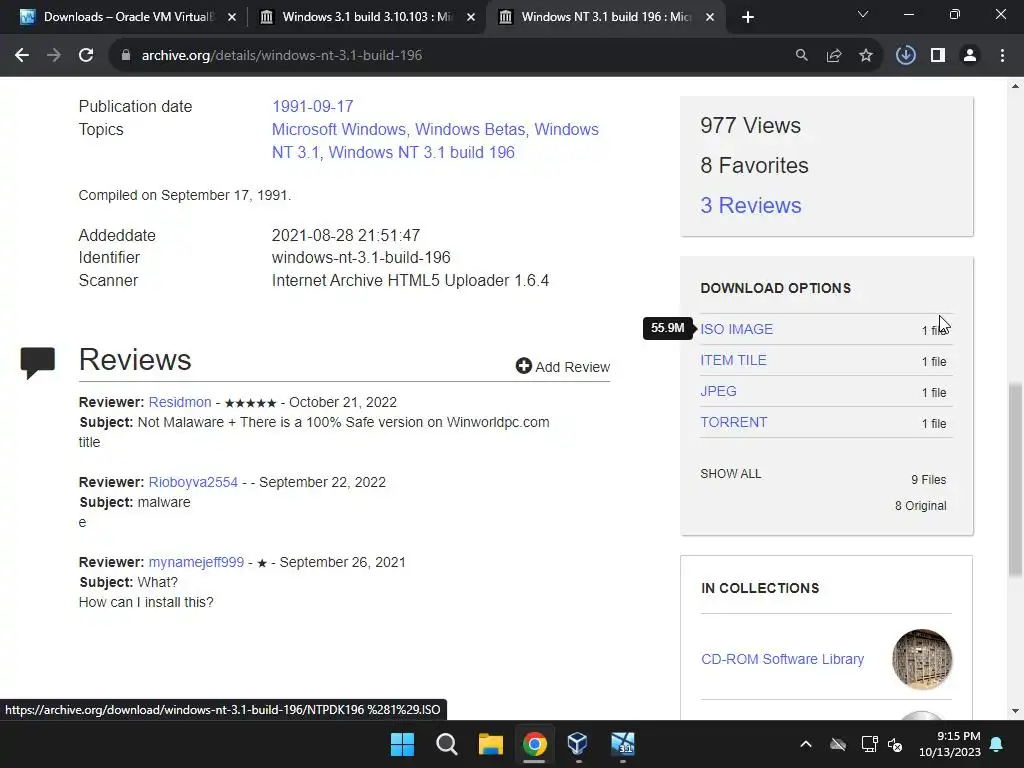Click the plus icon beside Add Review
The image size is (1024, 768).
524,366
